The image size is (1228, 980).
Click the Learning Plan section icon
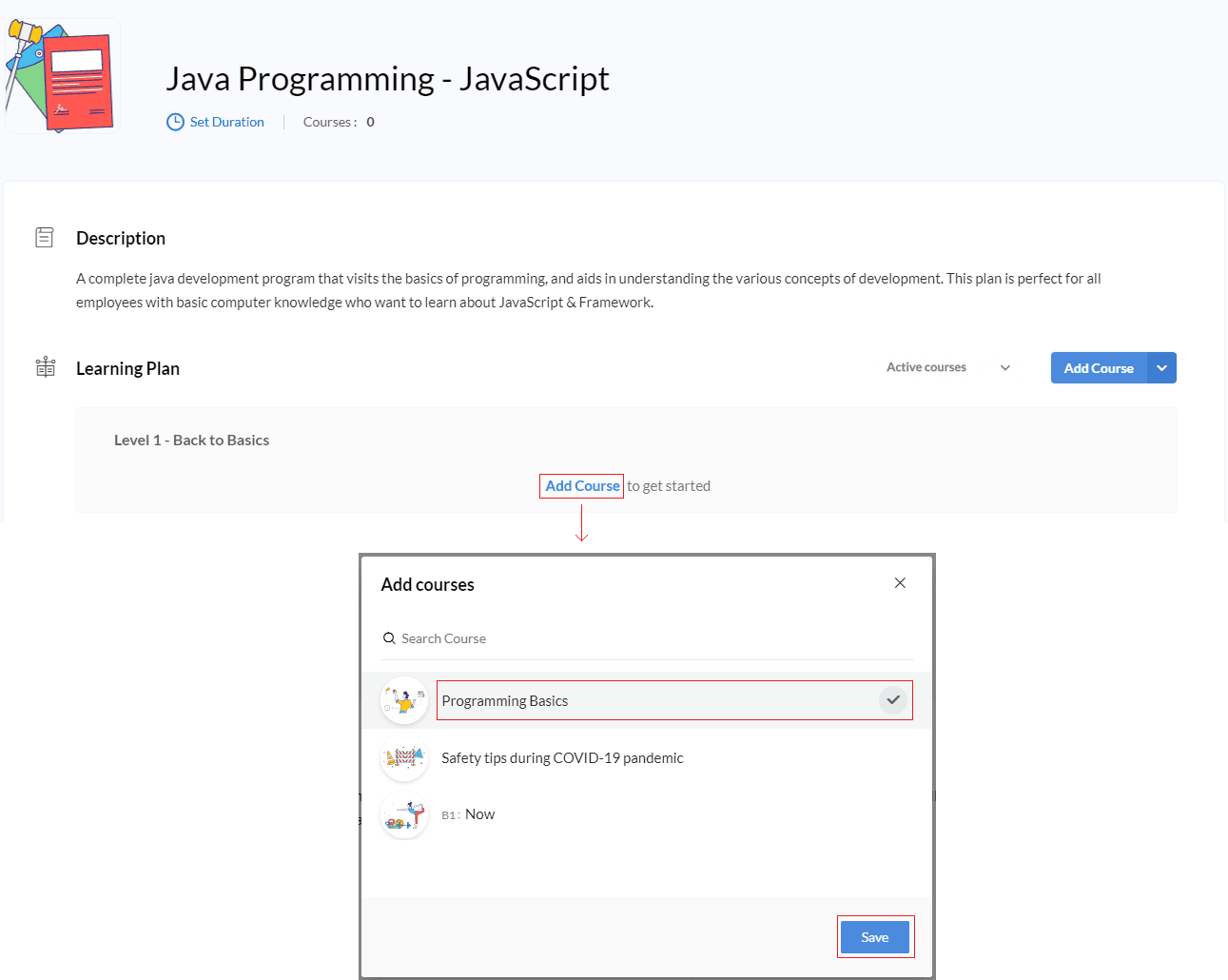coord(46,366)
